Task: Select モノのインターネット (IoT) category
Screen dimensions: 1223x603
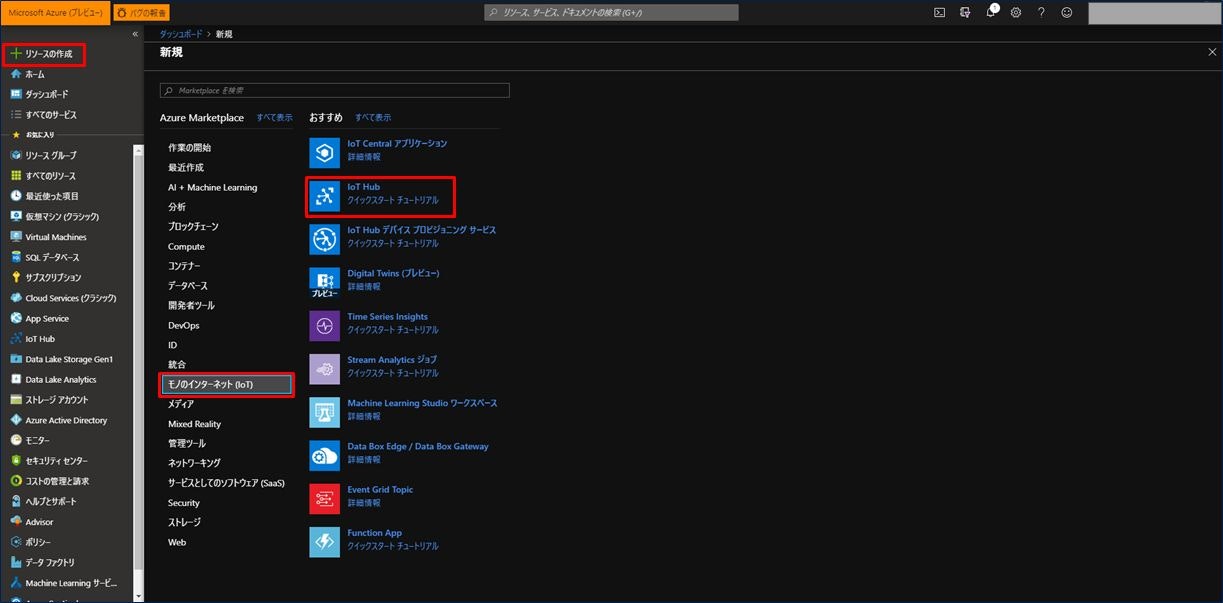Action: pos(227,384)
